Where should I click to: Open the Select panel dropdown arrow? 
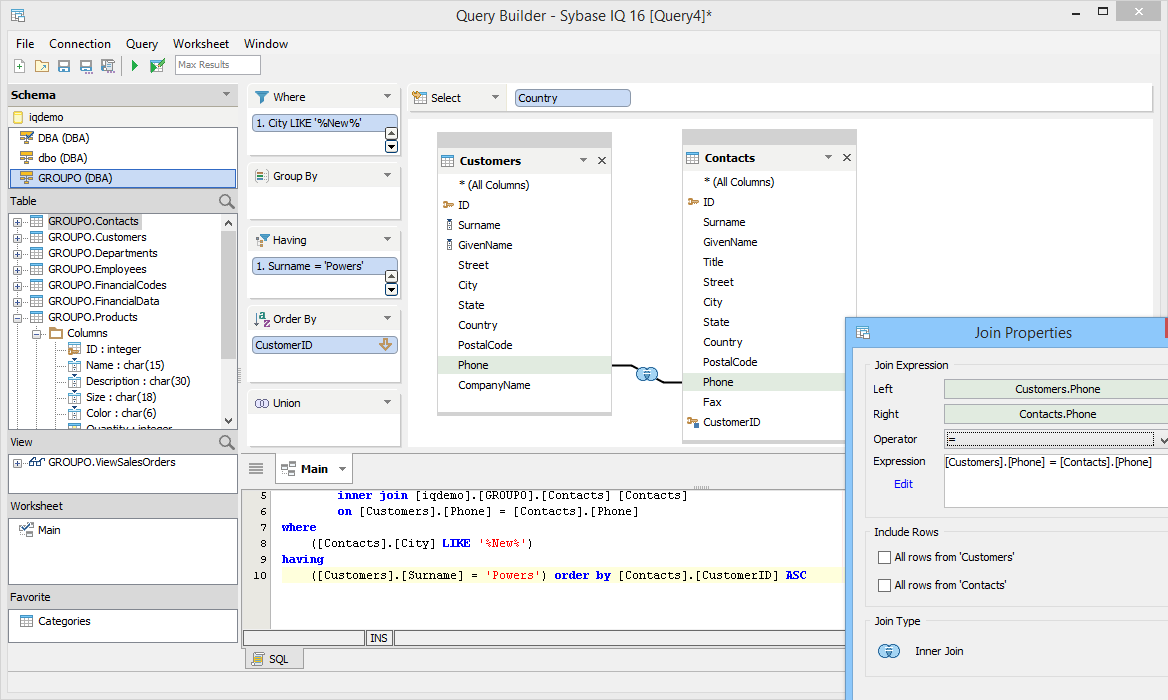pyautogui.click(x=495, y=97)
